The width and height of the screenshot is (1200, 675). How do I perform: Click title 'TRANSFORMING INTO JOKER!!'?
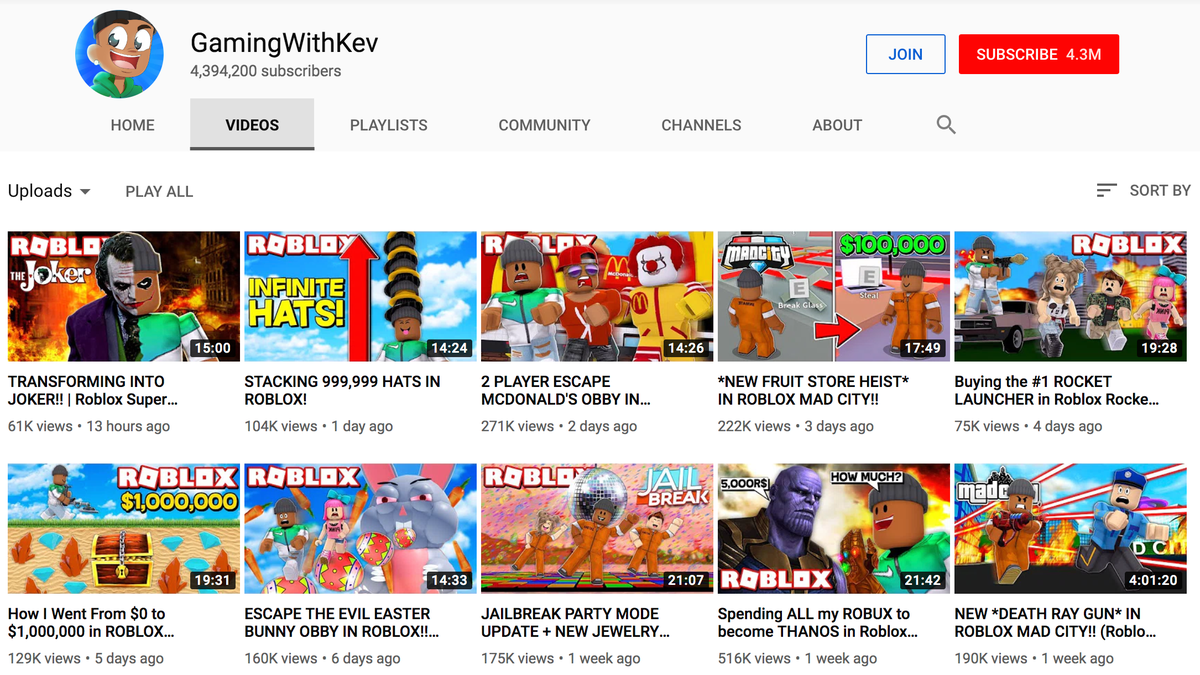pos(93,390)
